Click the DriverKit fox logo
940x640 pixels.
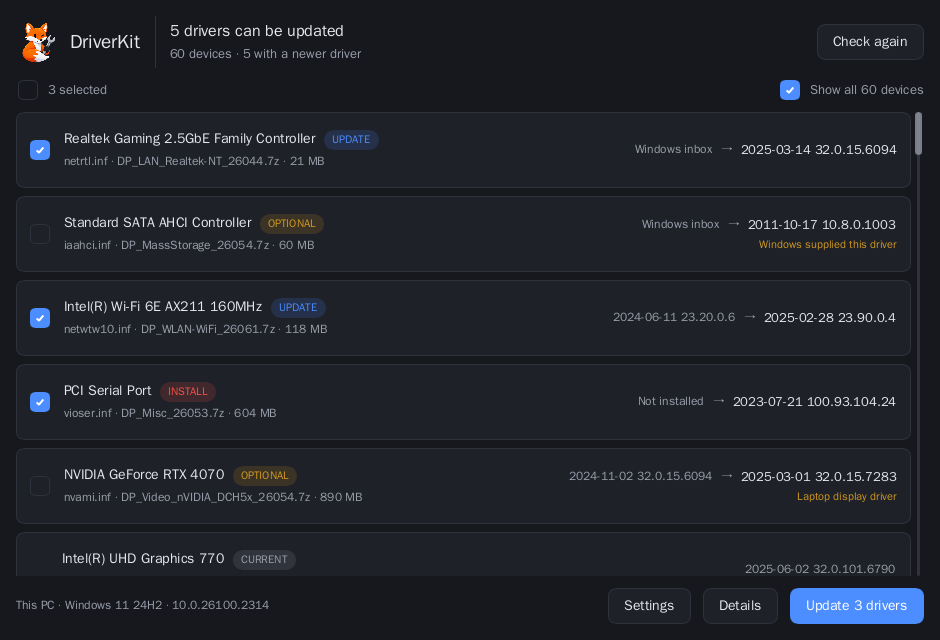38,42
